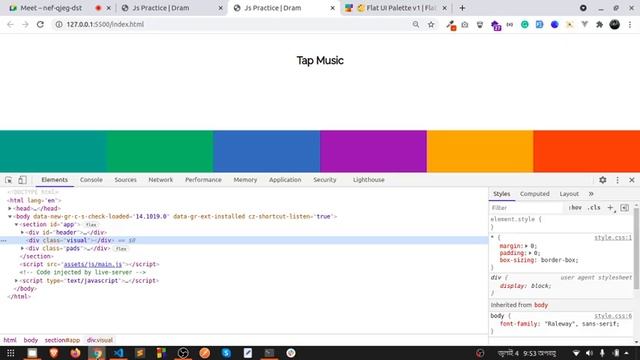Switch to the Flat UI Palette browser tab
The width and height of the screenshot is (640, 360).
[x=396, y=8]
